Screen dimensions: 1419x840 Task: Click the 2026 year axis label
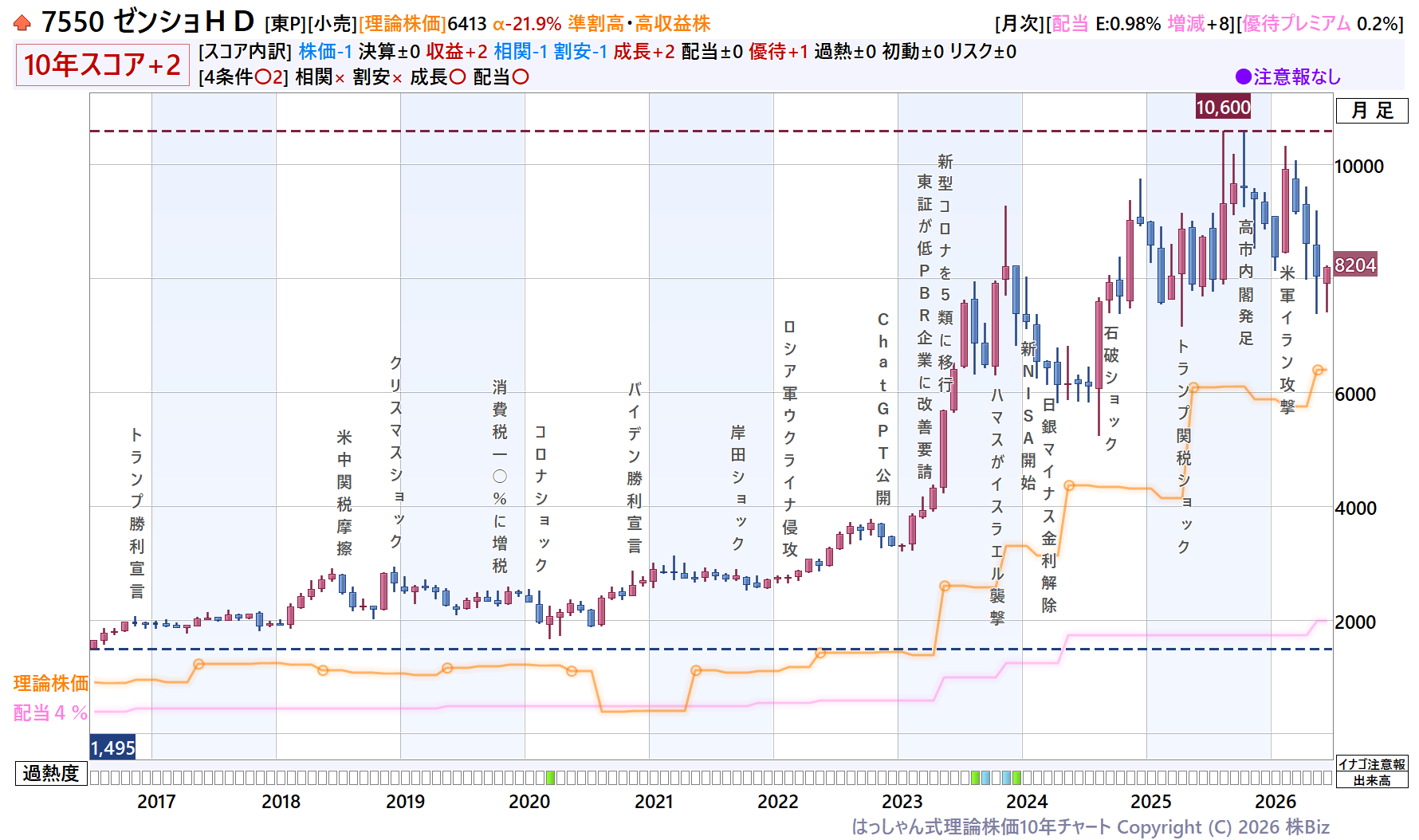tap(1276, 802)
